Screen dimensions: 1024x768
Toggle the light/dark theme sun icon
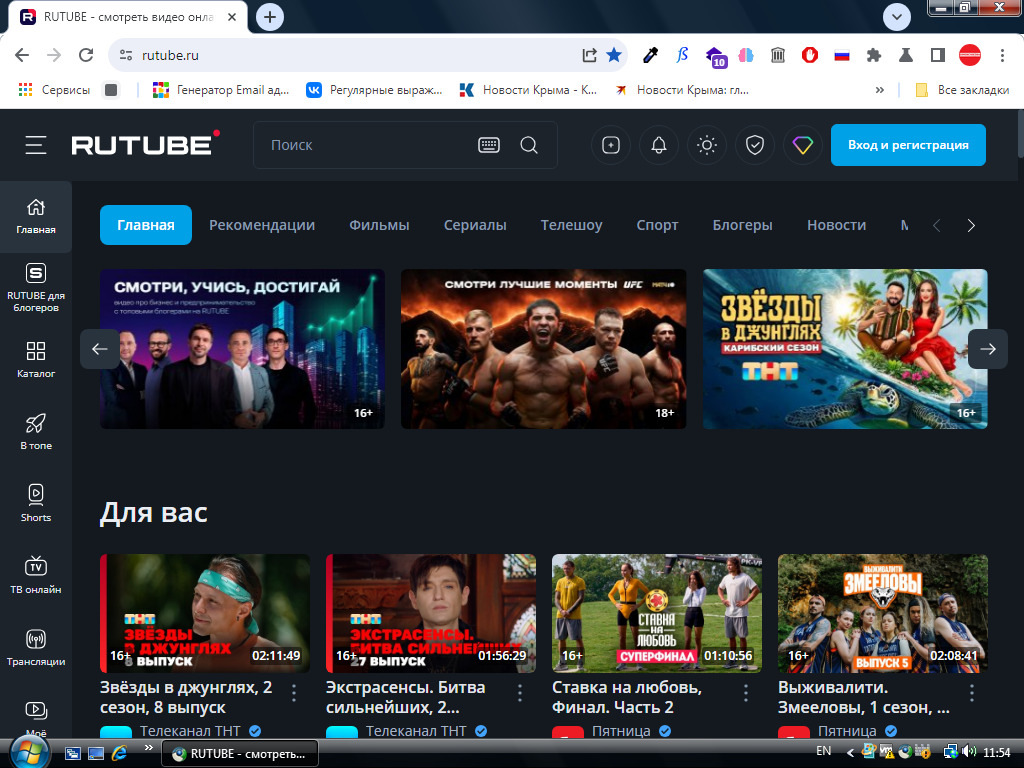coord(707,146)
